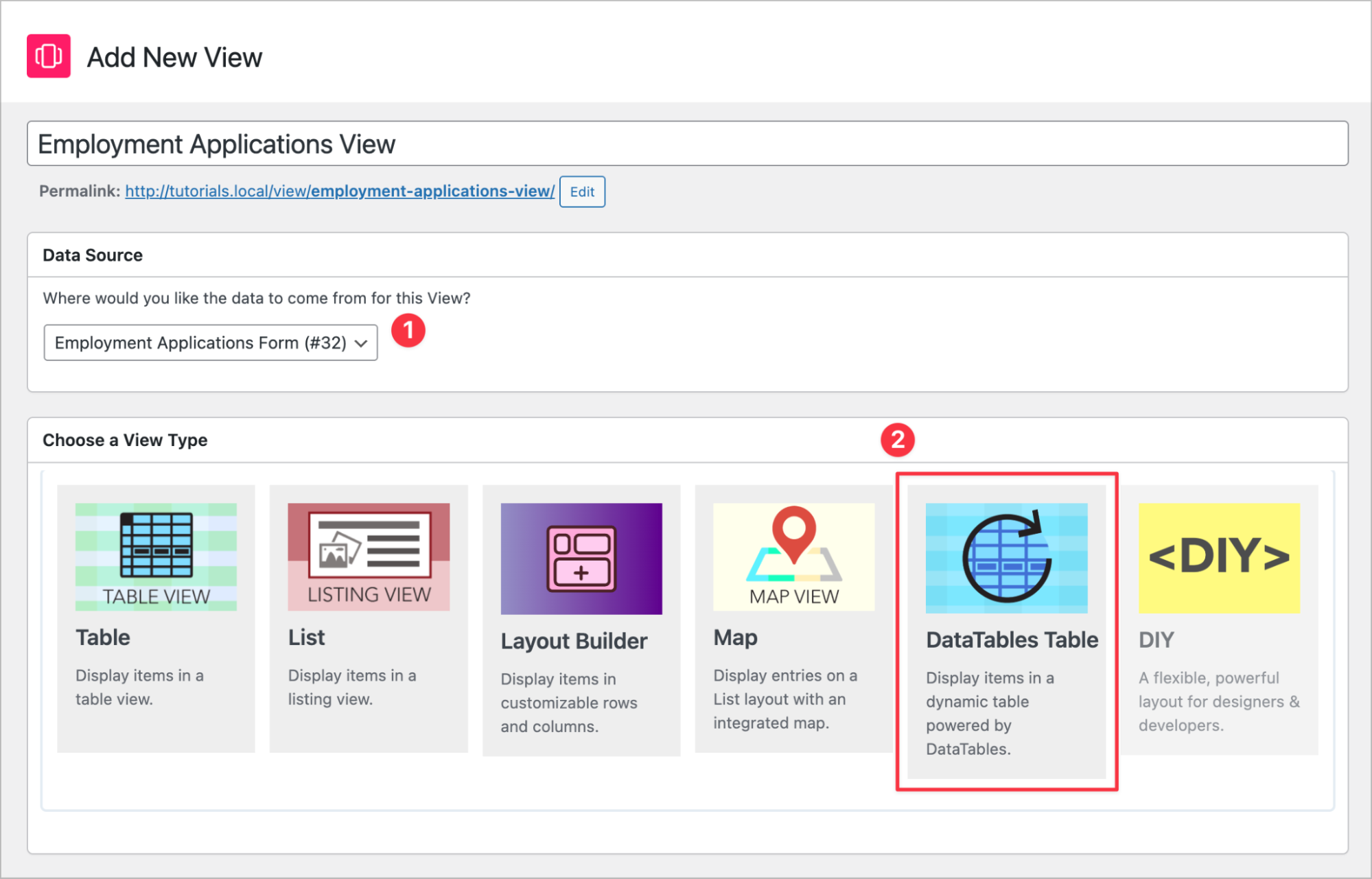
Task: Click the view title input field
Action: pos(688,143)
